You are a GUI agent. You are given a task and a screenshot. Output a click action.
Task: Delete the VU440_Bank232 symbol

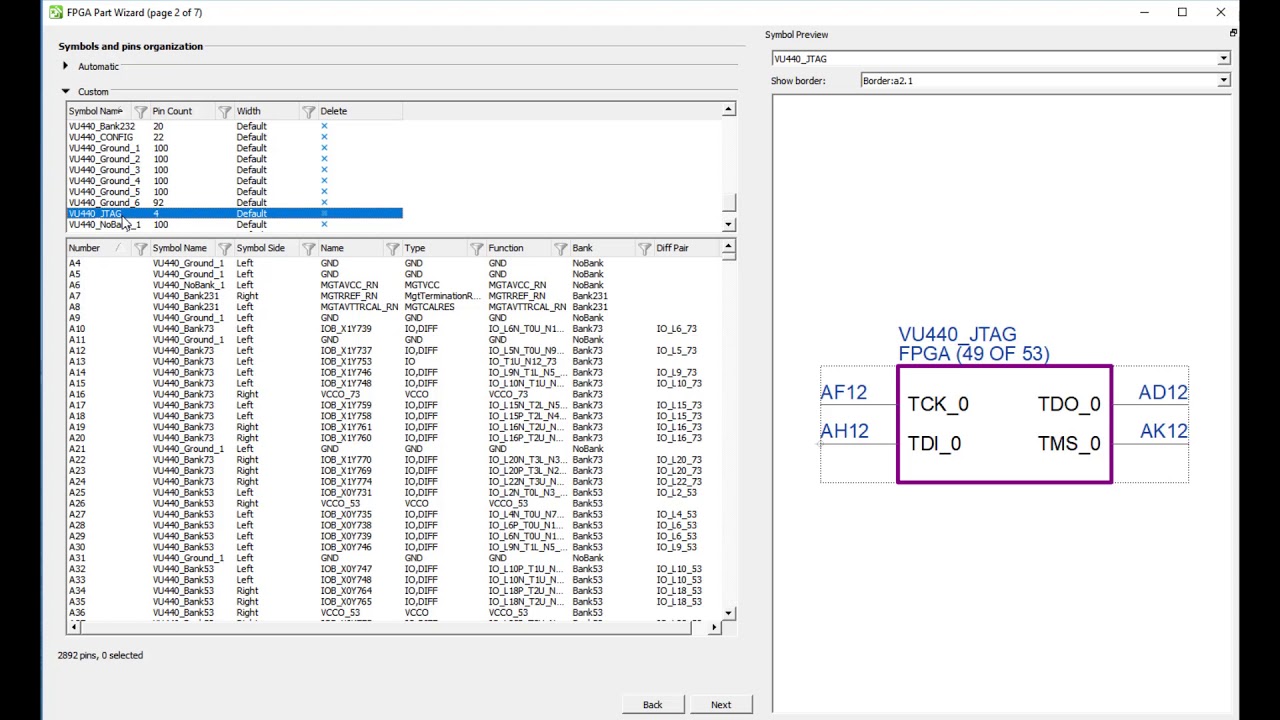pyautogui.click(x=324, y=126)
